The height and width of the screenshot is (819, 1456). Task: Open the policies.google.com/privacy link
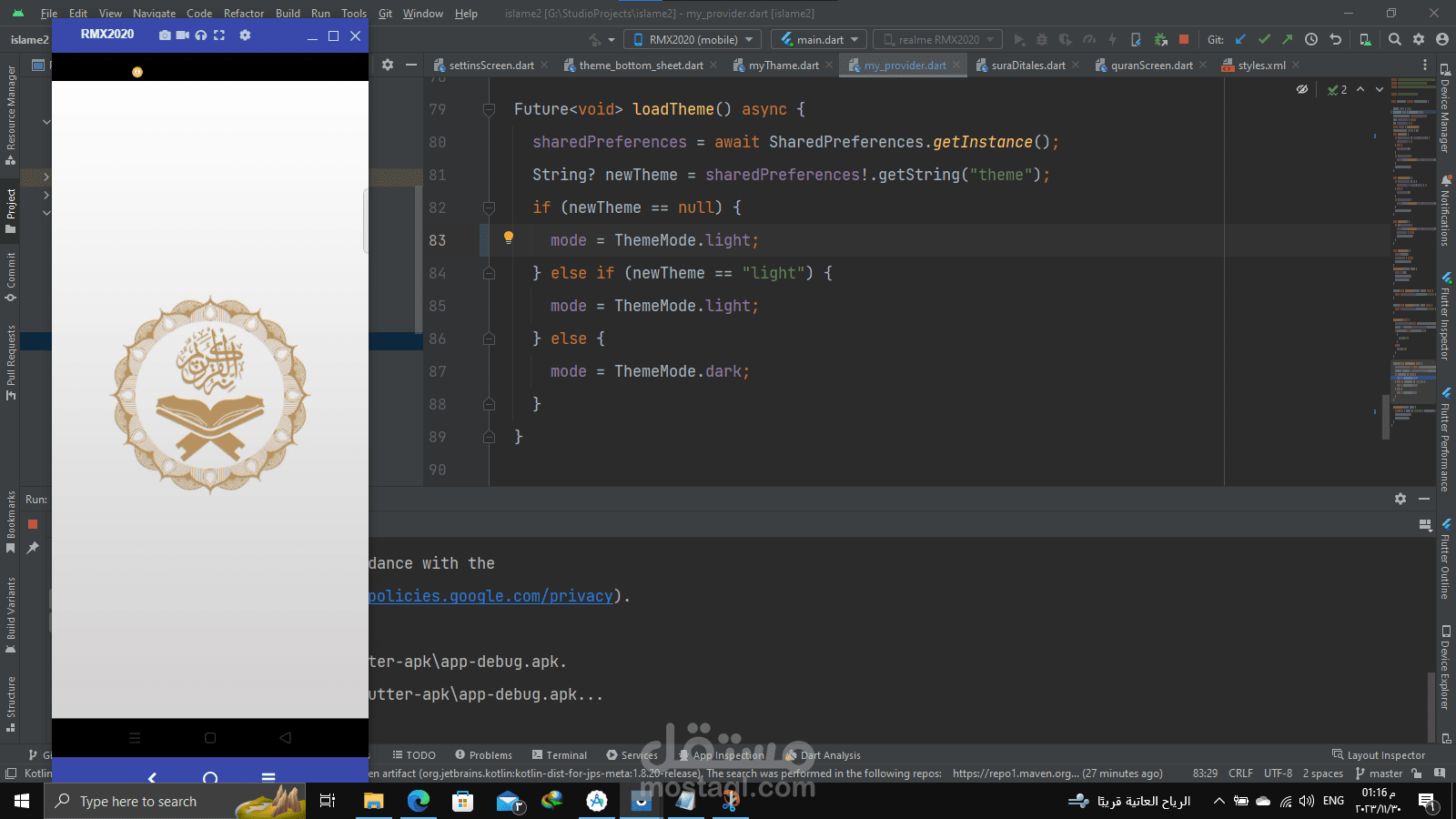(490, 596)
